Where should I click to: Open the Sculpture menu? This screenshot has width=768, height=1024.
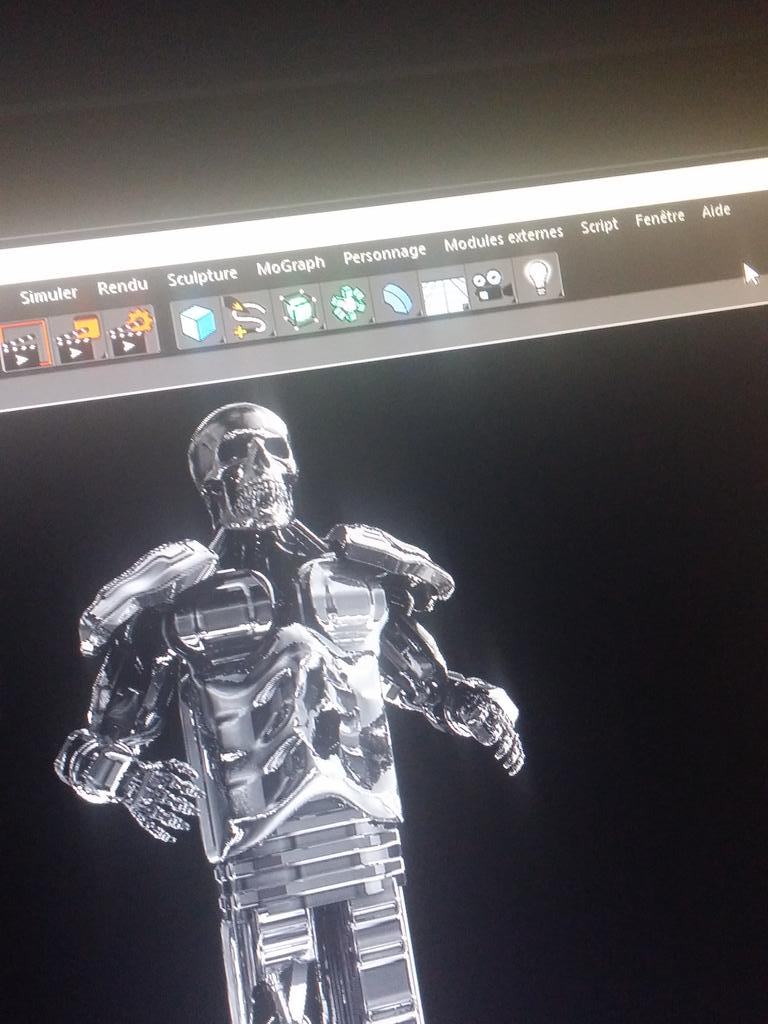coord(202,276)
